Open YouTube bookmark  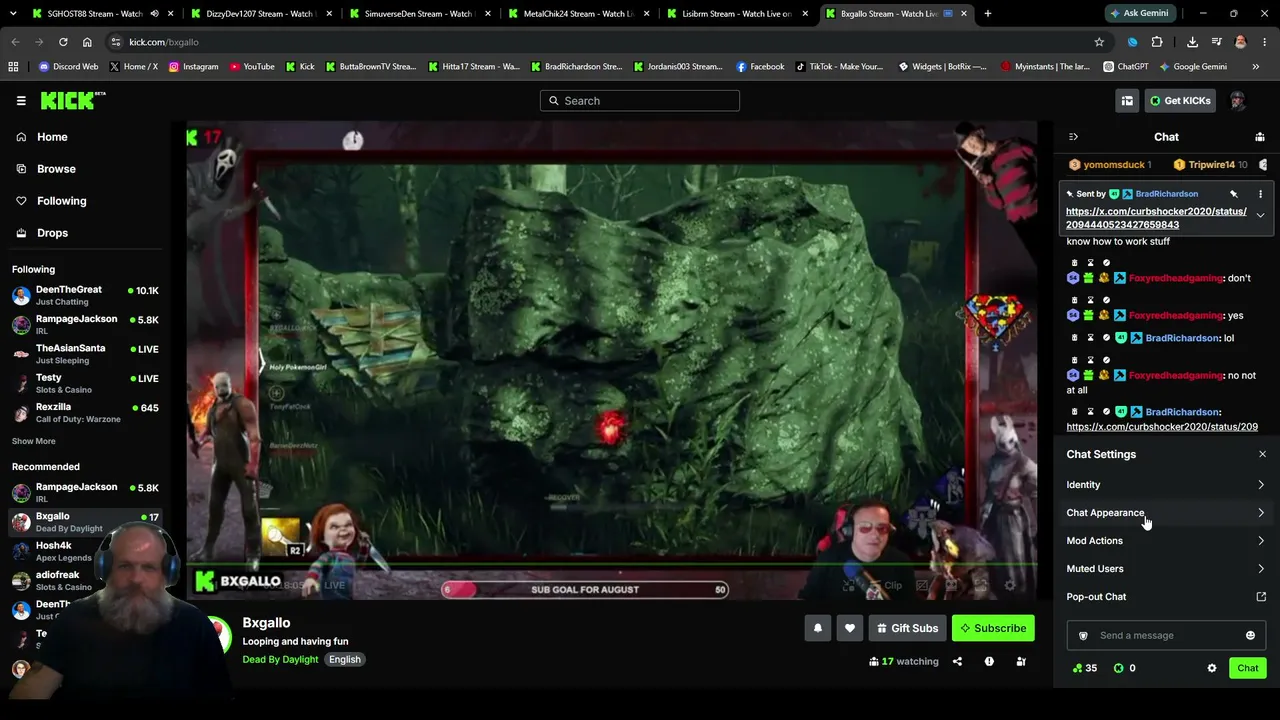252,67
